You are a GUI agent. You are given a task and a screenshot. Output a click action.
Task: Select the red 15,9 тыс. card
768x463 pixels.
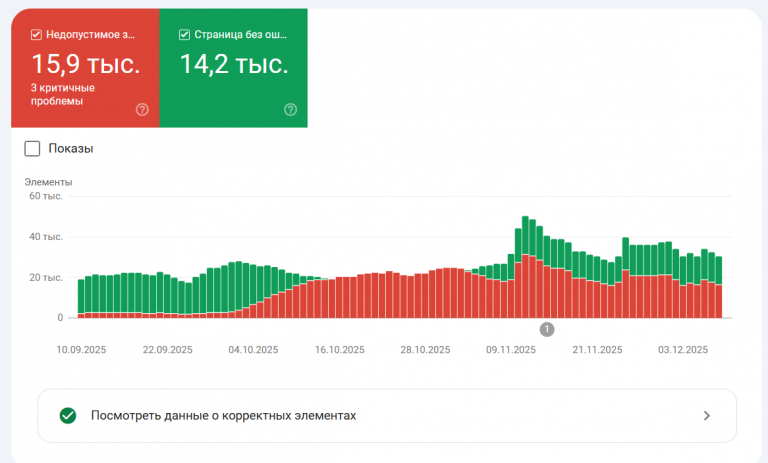85,68
